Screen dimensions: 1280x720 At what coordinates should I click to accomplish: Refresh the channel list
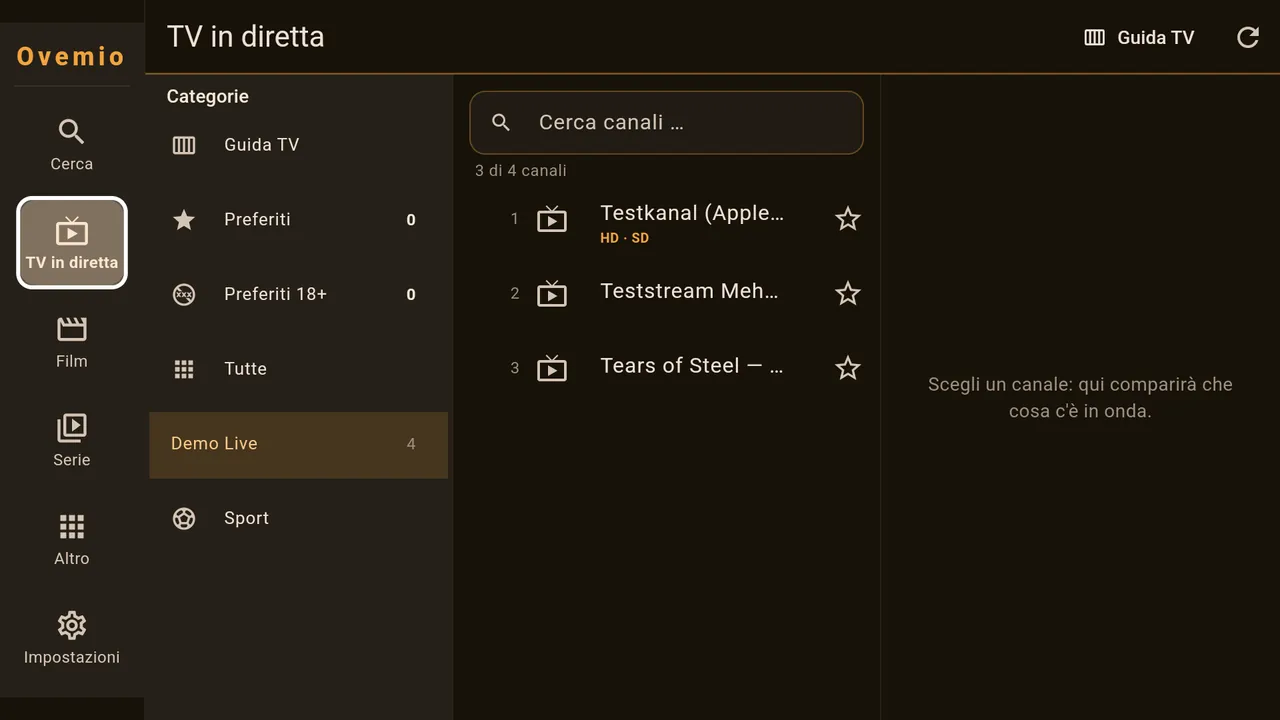pos(1248,37)
